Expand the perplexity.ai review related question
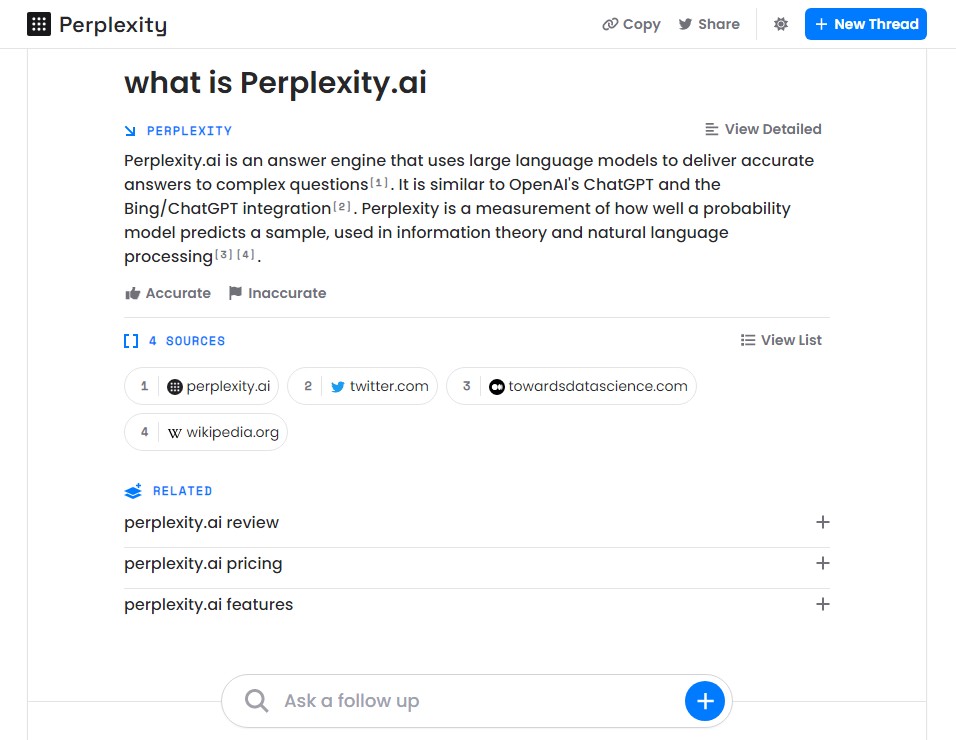 tap(477, 522)
